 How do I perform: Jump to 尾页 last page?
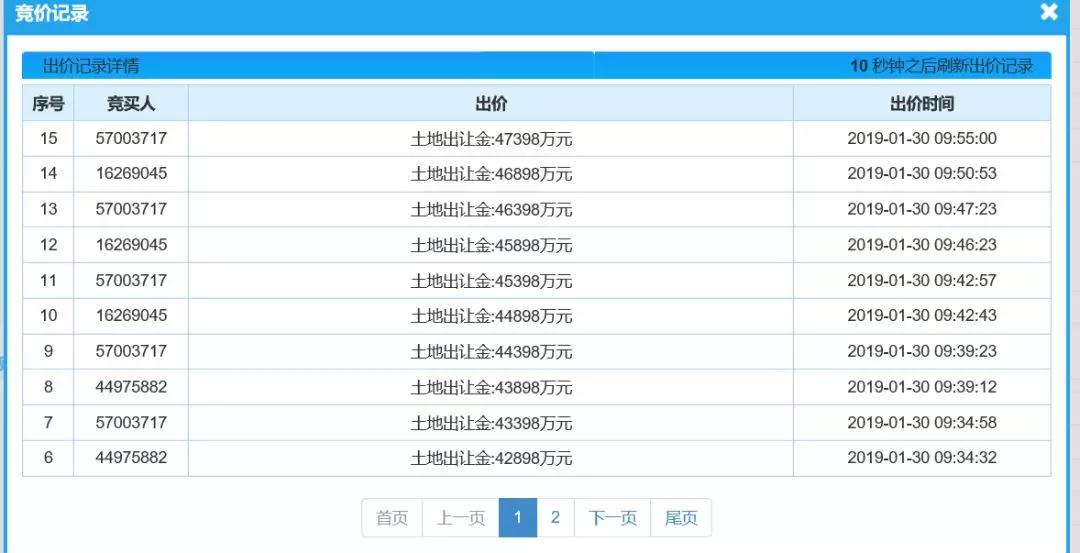click(681, 518)
